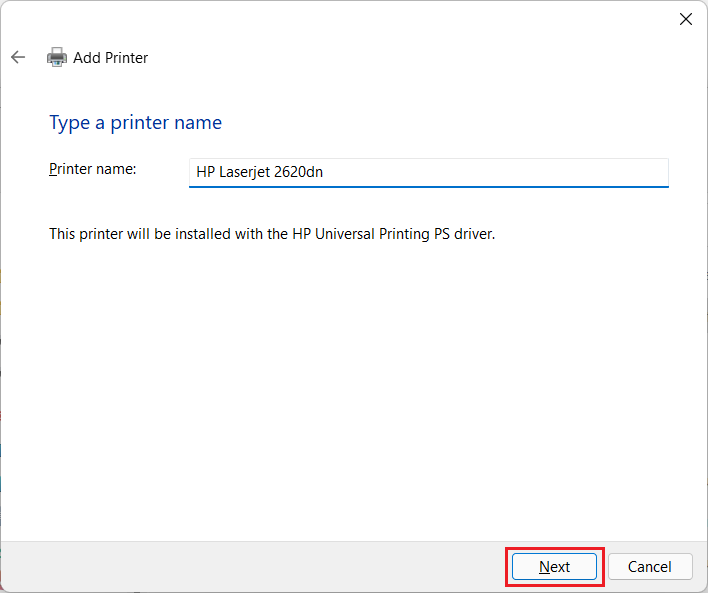Place cursor on "2620dn" in name field
The width and height of the screenshot is (708, 593).
(300, 172)
